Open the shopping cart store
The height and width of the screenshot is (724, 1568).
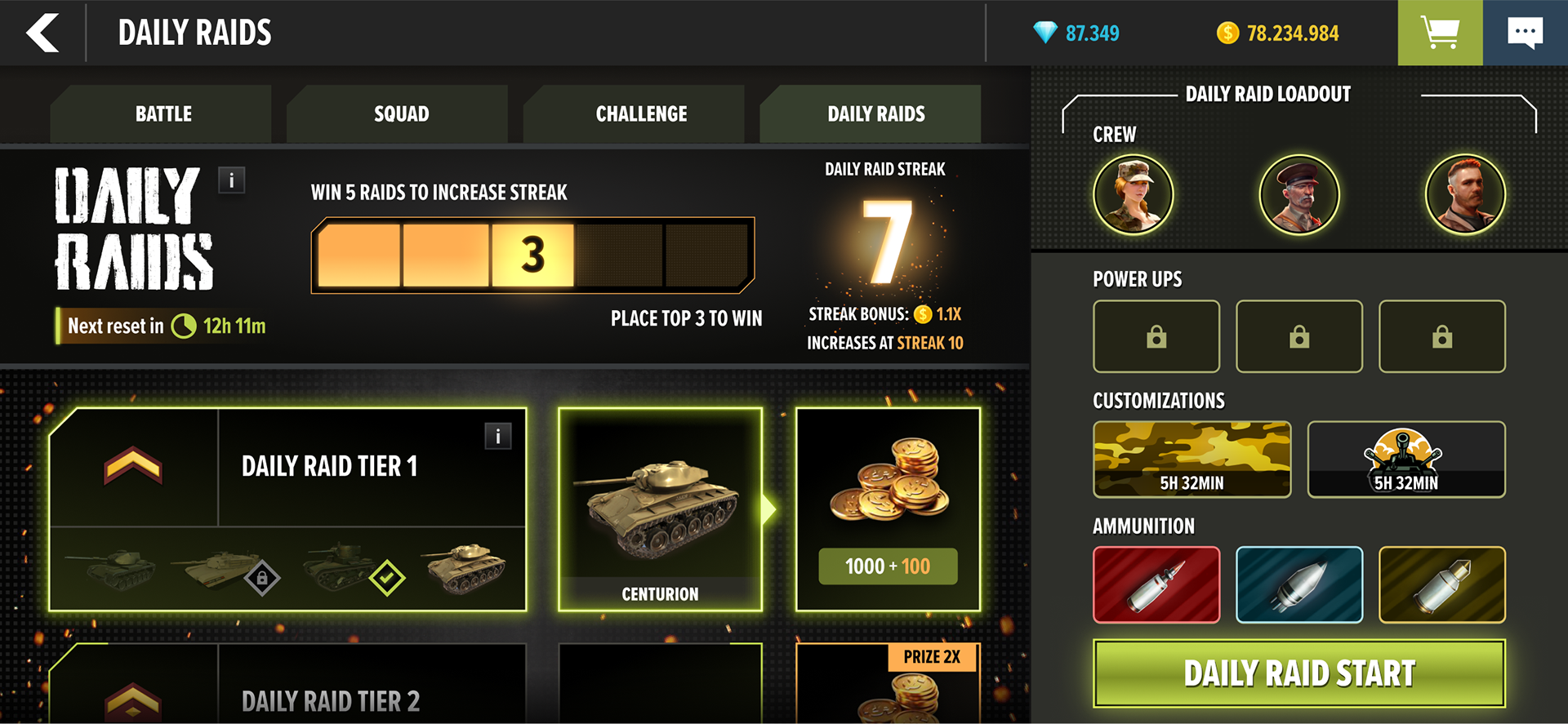pos(1440,33)
